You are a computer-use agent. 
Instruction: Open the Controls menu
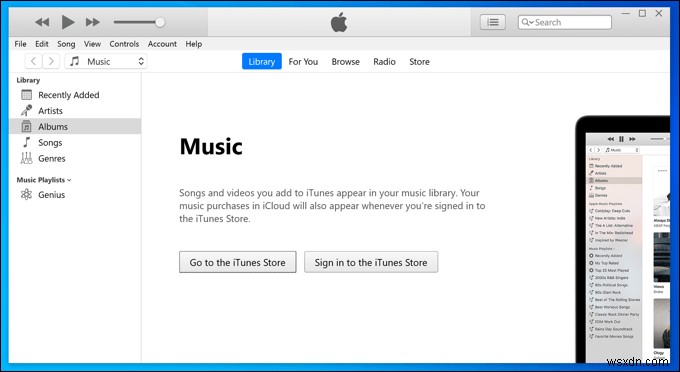pos(124,44)
